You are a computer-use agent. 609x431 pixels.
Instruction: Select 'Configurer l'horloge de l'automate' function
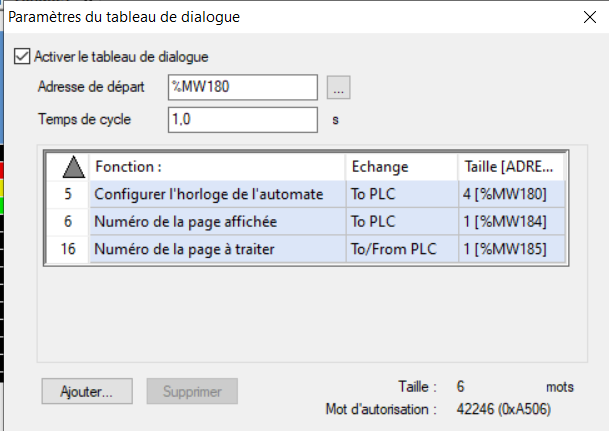[216, 193]
